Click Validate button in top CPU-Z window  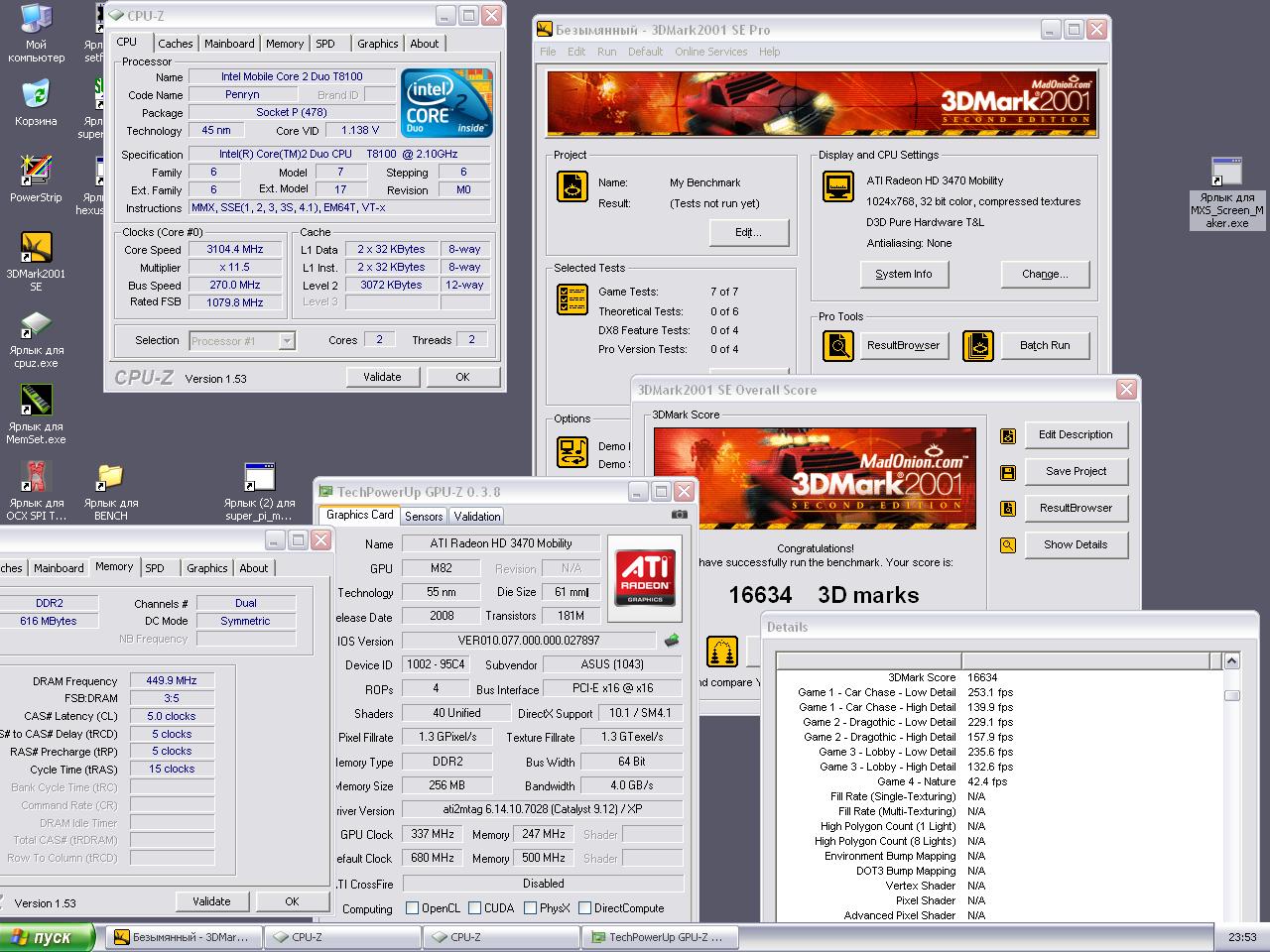[x=382, y=377]
